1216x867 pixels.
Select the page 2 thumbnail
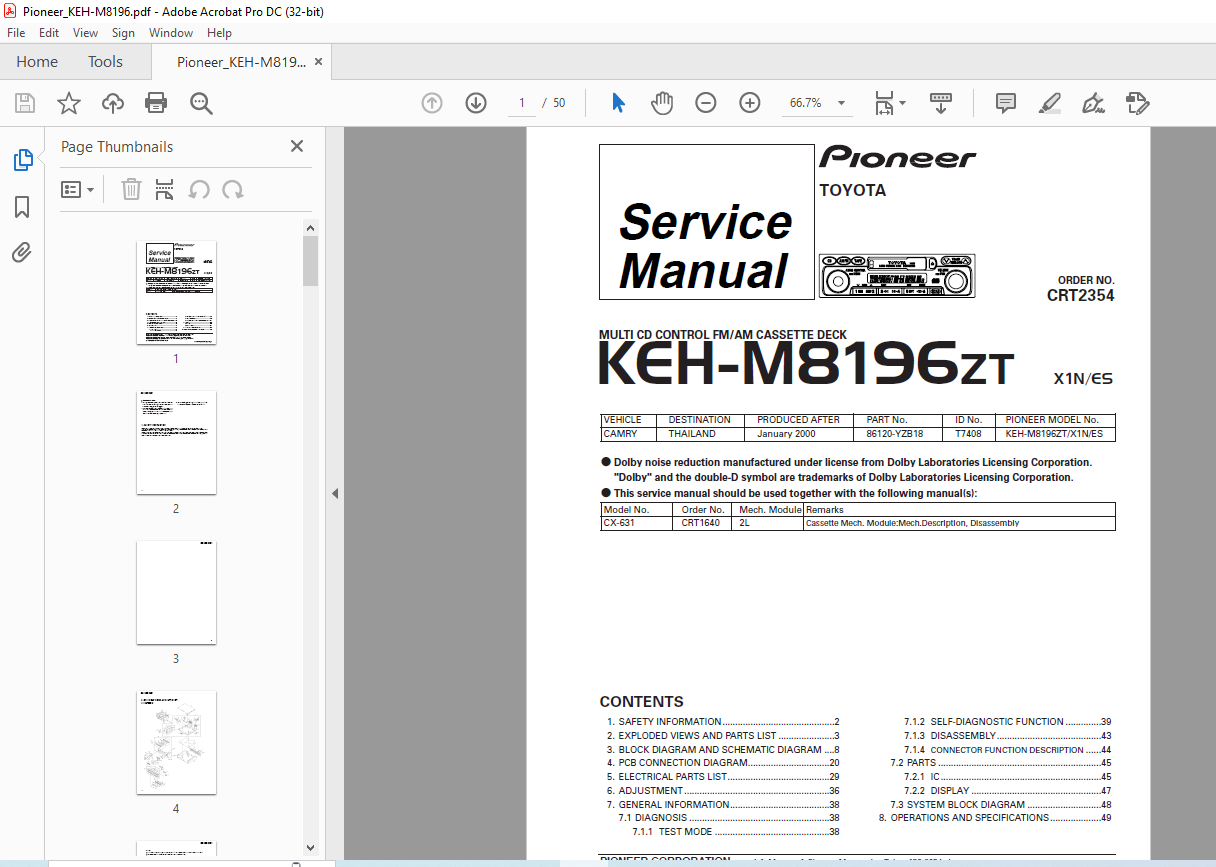176,443
